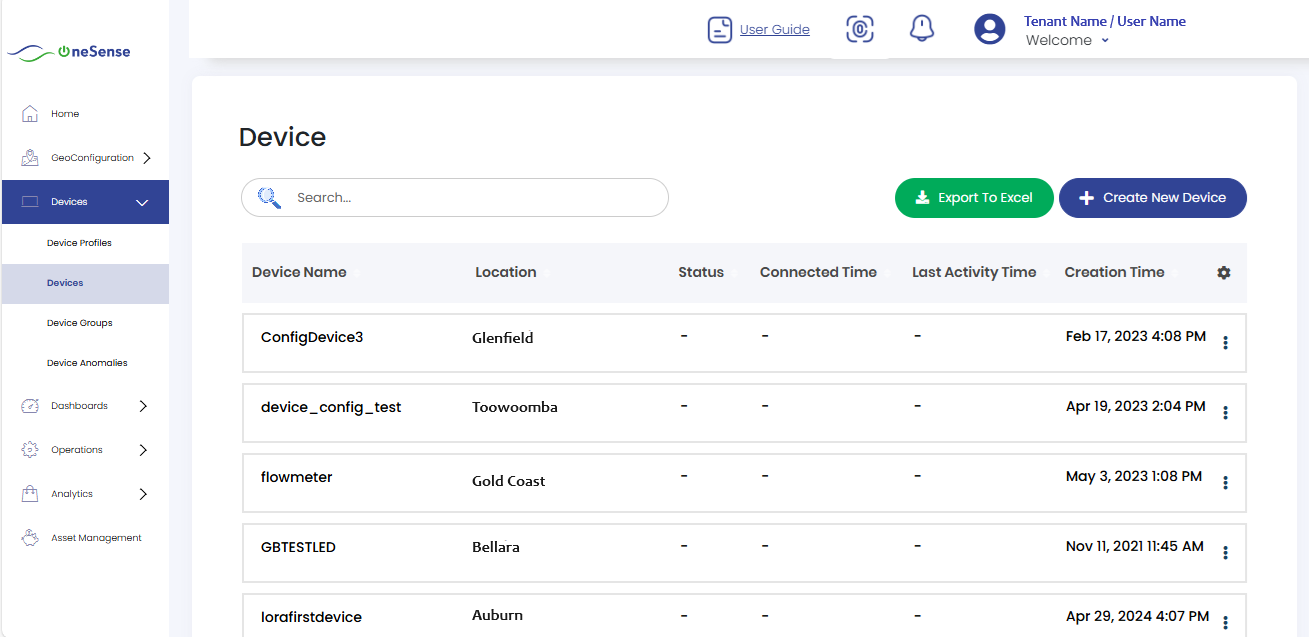
Task: Select Asset Management in sidebar
Action: (x=95, y=538)
